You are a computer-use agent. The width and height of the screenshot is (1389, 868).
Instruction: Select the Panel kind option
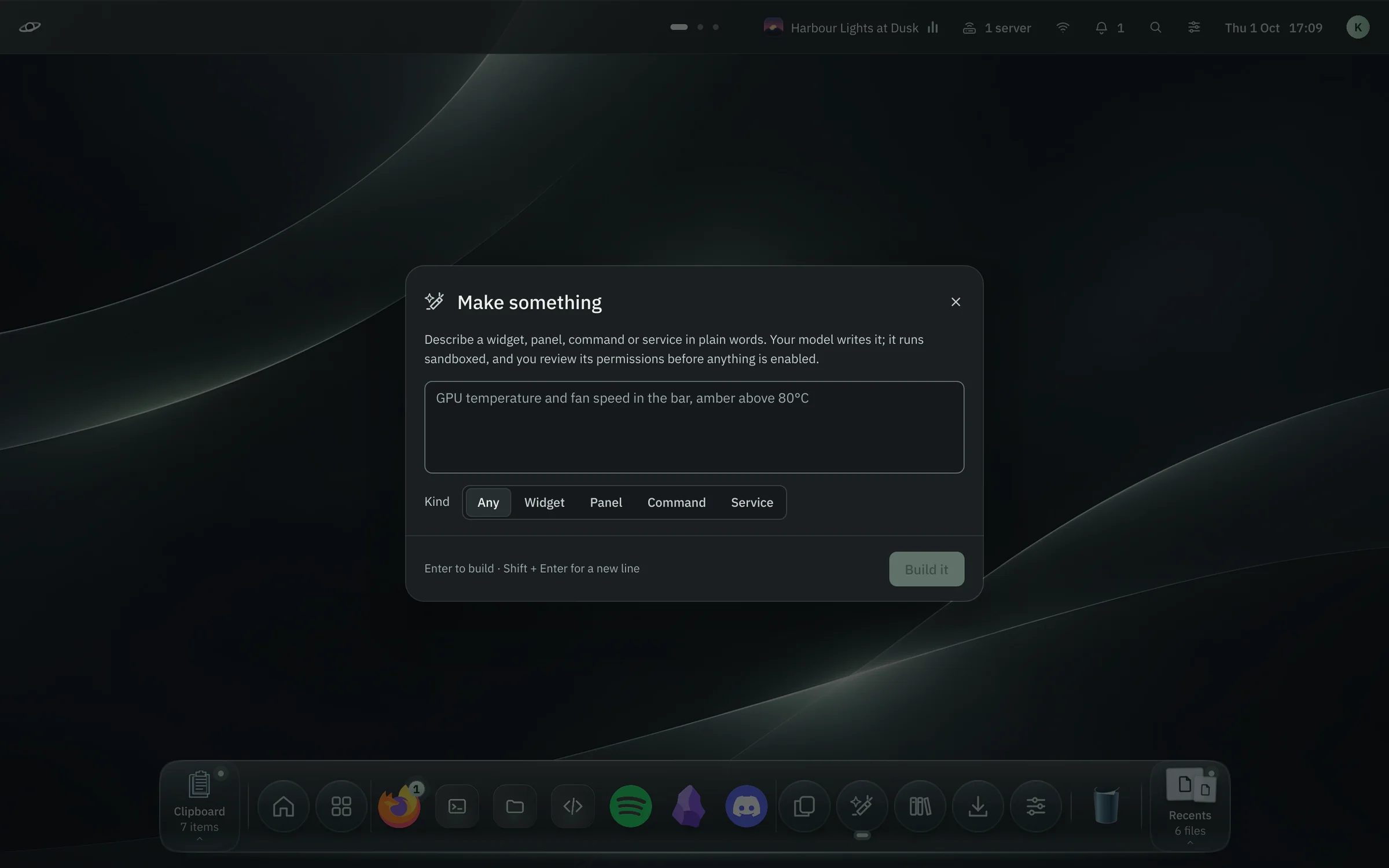pyautogui.click(x=606, y=502)
